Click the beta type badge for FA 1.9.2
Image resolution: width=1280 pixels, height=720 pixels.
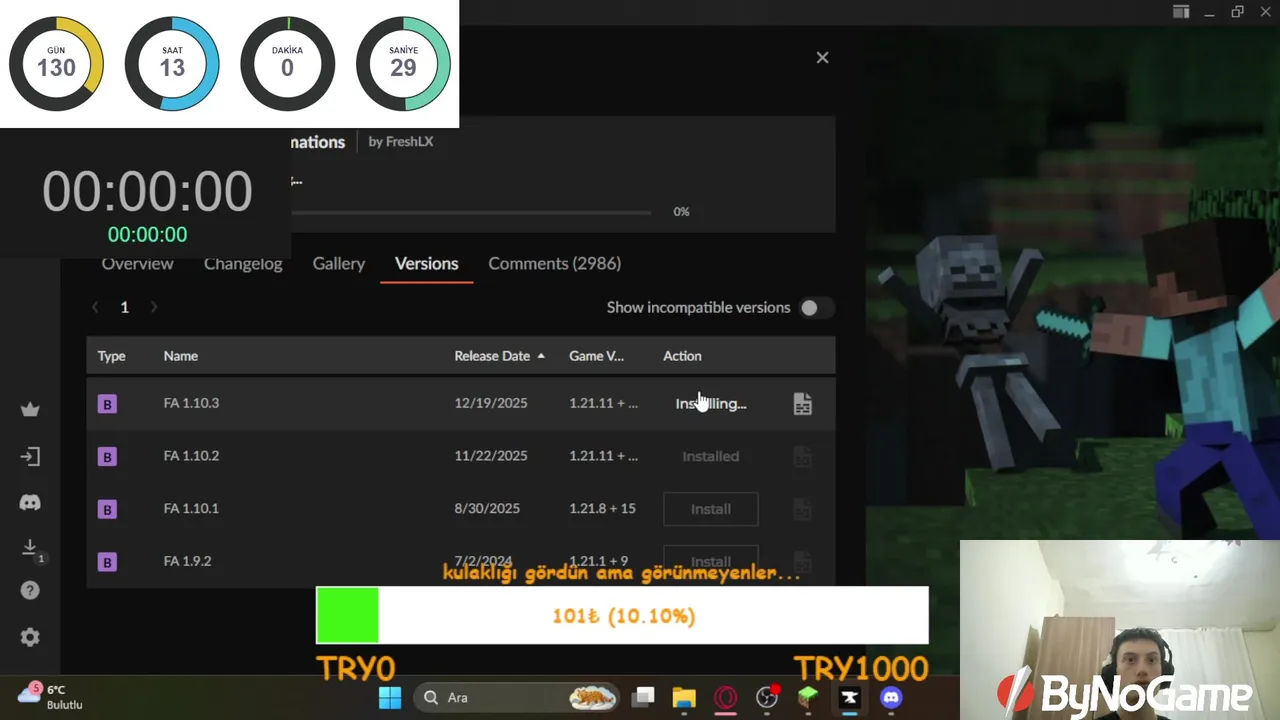click(107, 562)
